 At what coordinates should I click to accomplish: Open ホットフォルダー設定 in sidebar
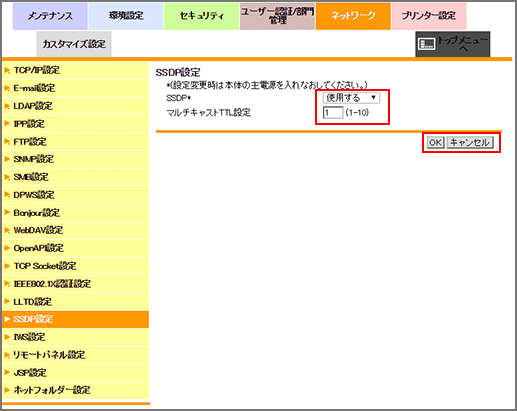pos(75,390)
